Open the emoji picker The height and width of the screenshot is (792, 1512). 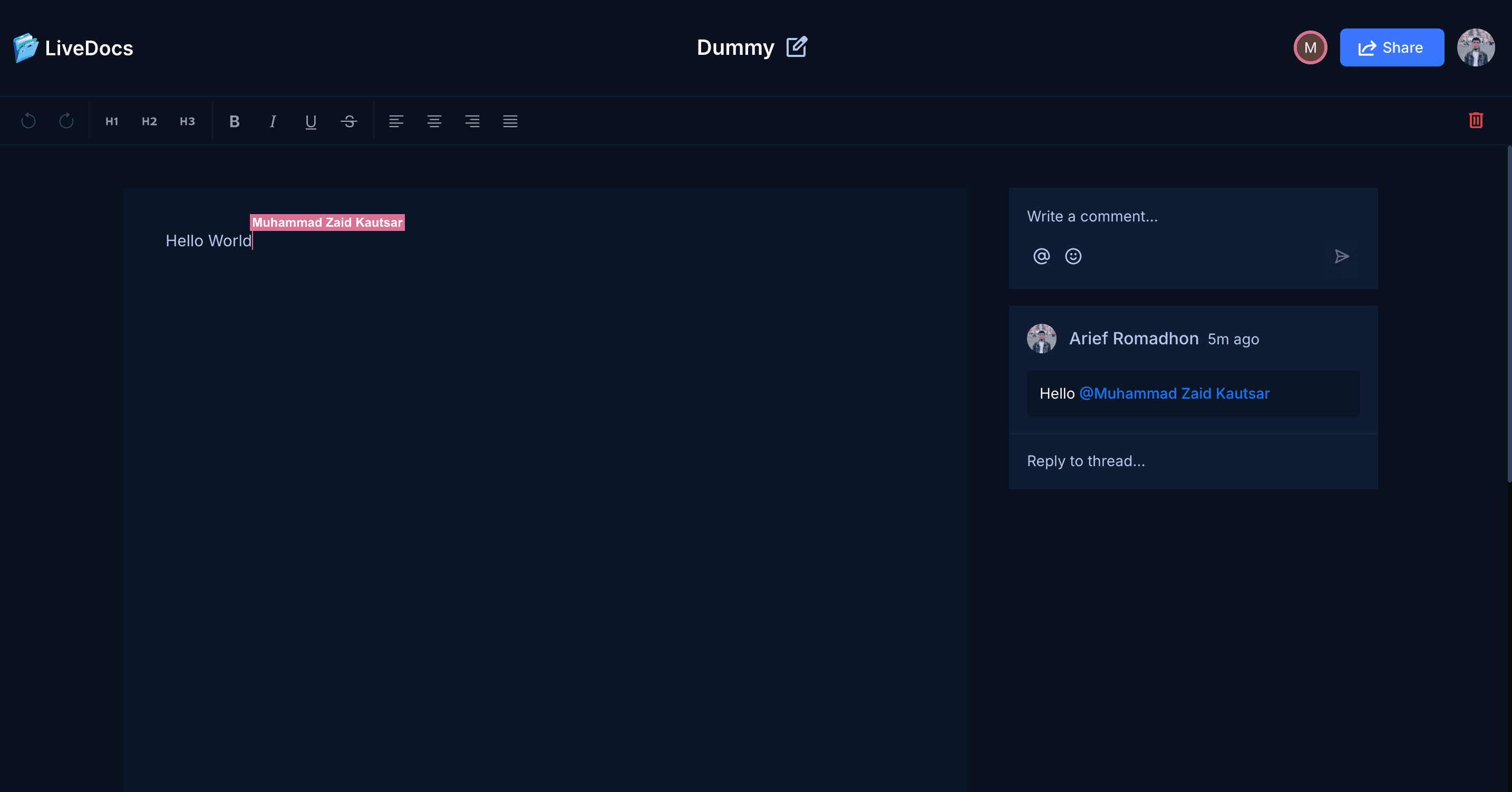(1073, 256)
